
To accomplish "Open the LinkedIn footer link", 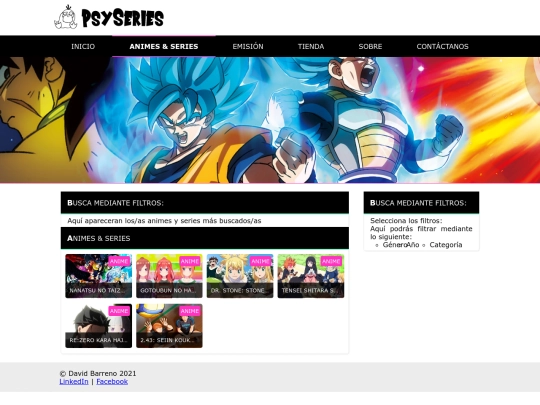I will pos(74,382).
